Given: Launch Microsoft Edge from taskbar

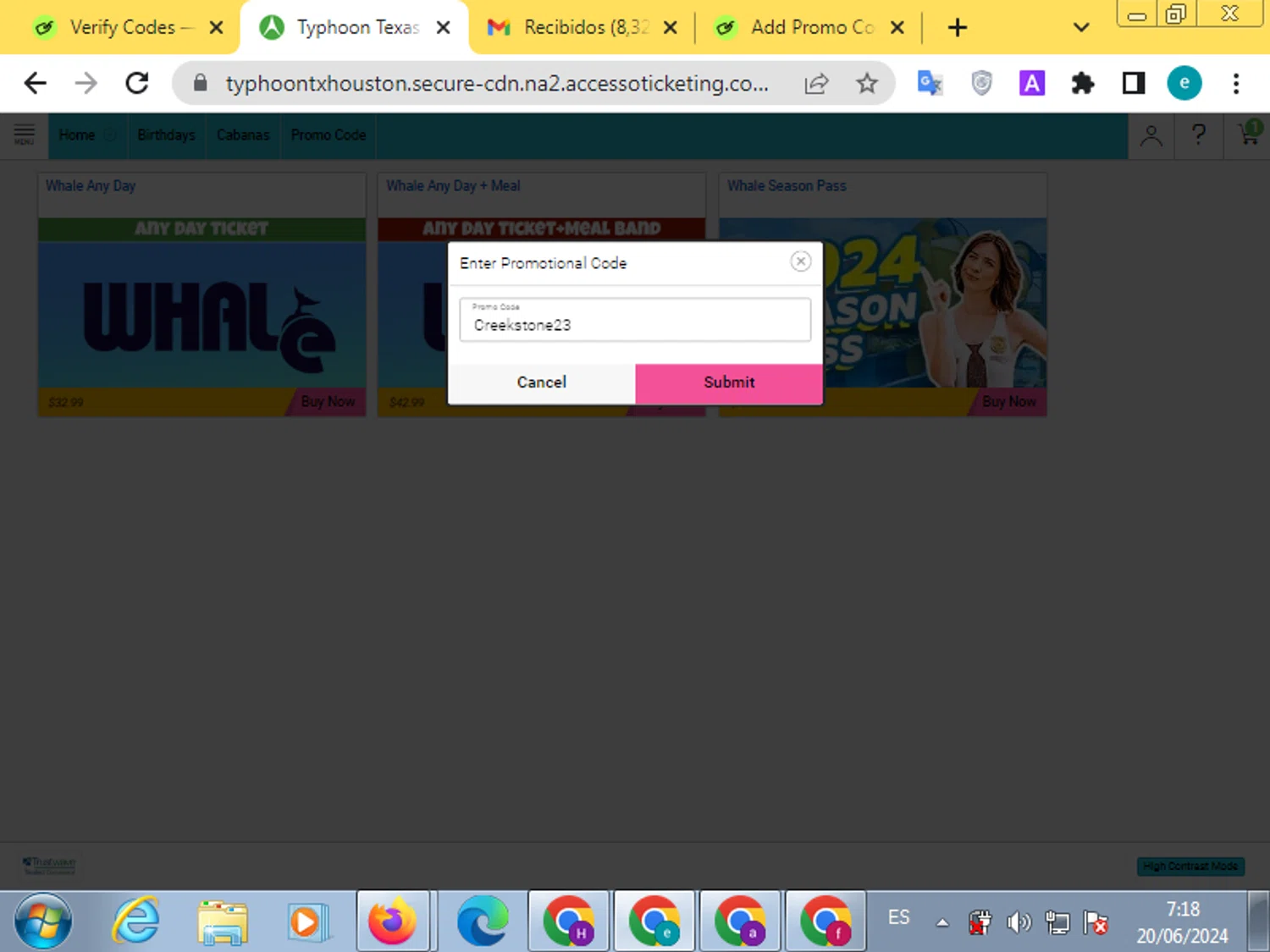Looking at the screenshot, I should tap(483, 921).
